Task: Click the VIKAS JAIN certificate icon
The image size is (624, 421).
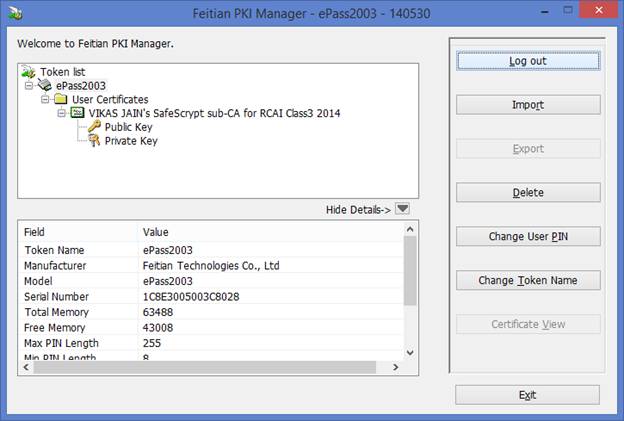Action: pos(77,113)
